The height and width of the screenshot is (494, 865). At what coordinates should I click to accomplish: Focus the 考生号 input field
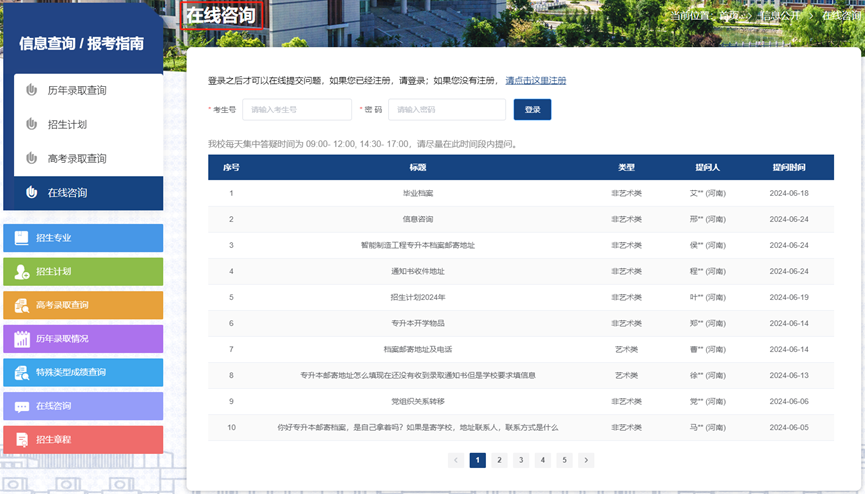coord(297,109)
